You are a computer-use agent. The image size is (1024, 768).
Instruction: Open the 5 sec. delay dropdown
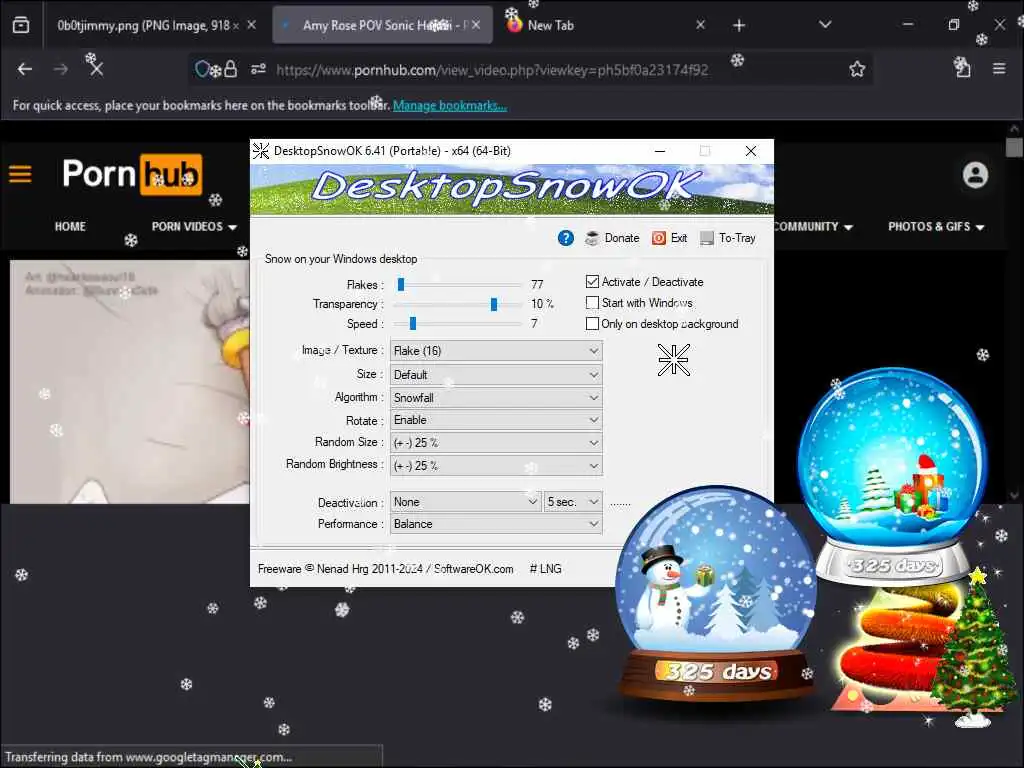(573, 502)
